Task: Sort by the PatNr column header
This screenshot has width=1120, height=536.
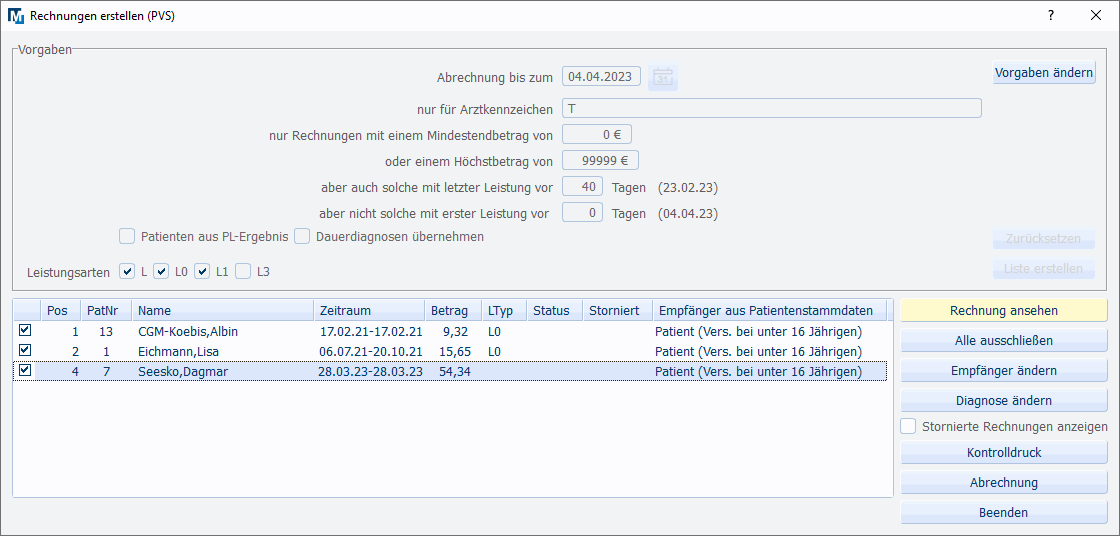Action: (x=106, y=311)
